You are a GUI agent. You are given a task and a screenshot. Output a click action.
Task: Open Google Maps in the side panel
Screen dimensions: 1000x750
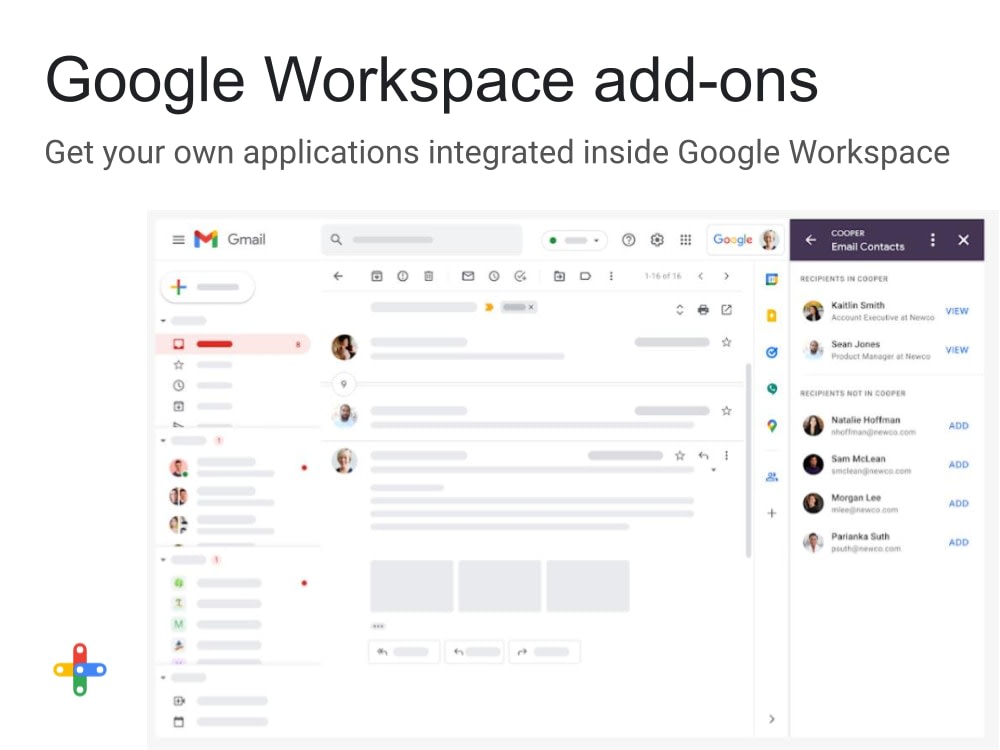tap(771, 424)
